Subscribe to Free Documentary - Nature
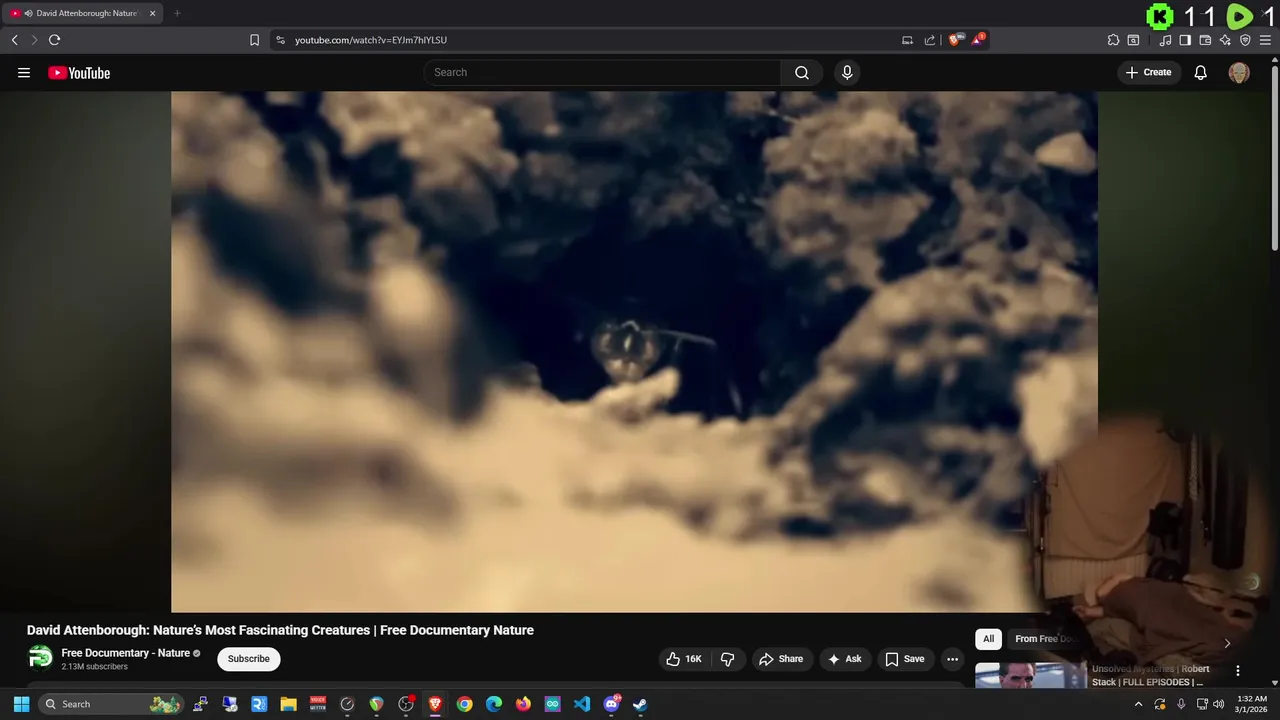Screen dimensions: 1280x720 (249, 659)
